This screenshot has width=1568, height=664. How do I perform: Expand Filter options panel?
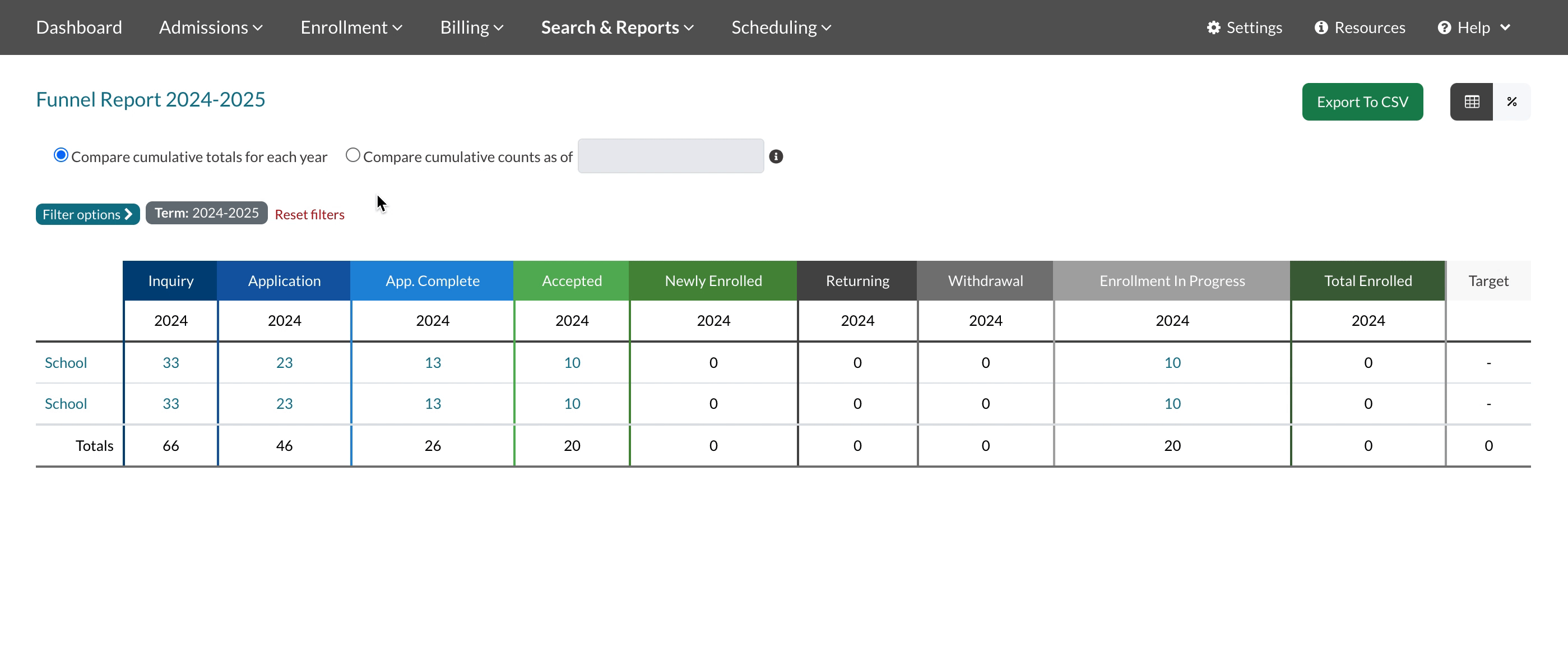click(x=87, y=214)
